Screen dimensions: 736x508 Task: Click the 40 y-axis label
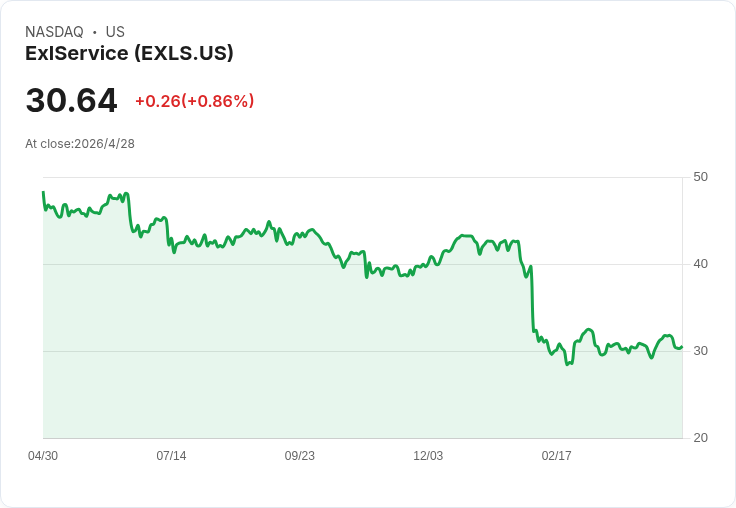point(700,264)
